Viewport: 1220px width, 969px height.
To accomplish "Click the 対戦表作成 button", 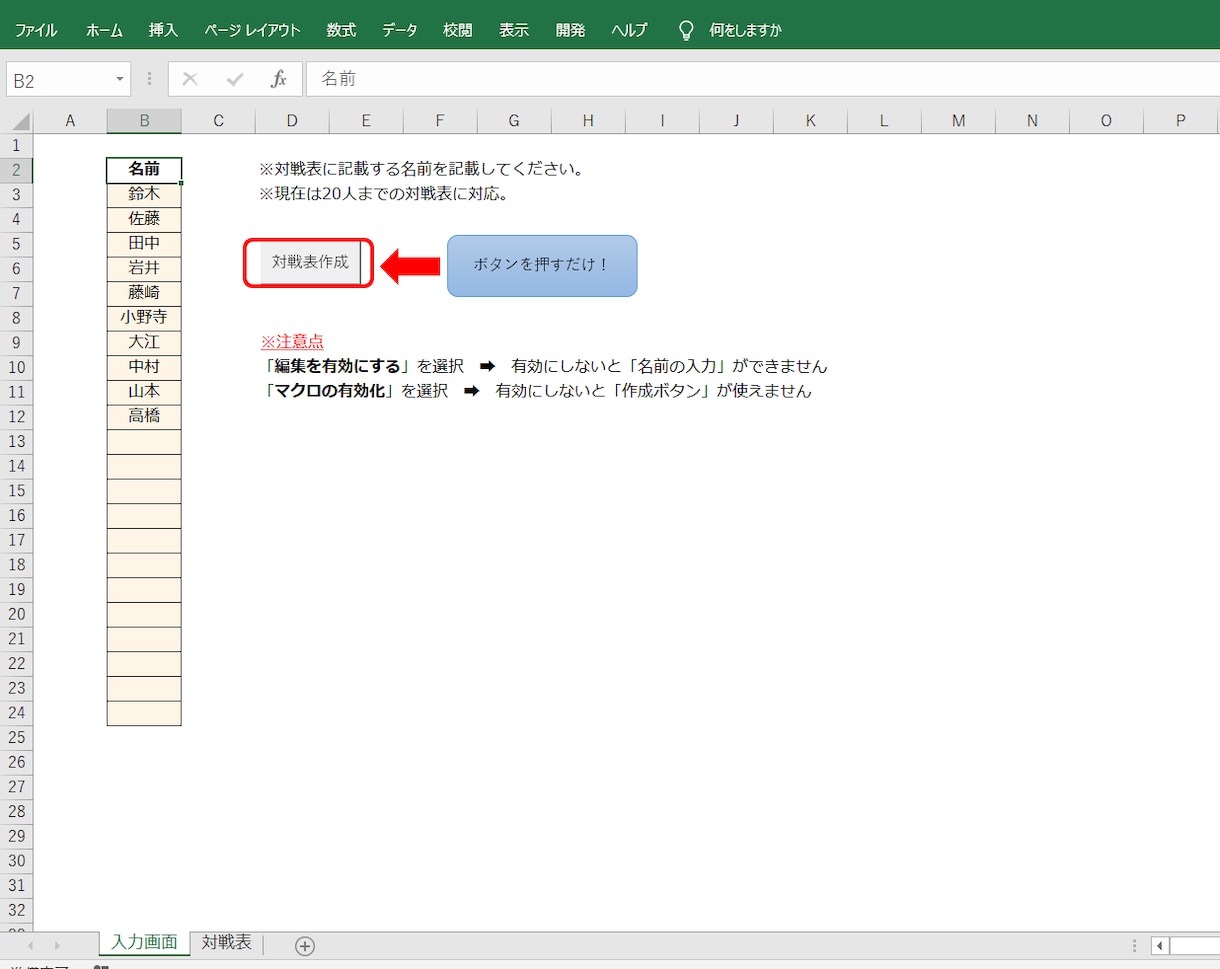I will pyautogui.click(x=310, y=263).
